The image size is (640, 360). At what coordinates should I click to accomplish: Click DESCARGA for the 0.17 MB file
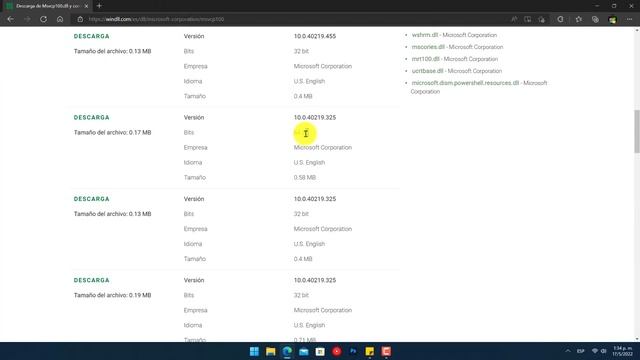(x=91, y=118)
